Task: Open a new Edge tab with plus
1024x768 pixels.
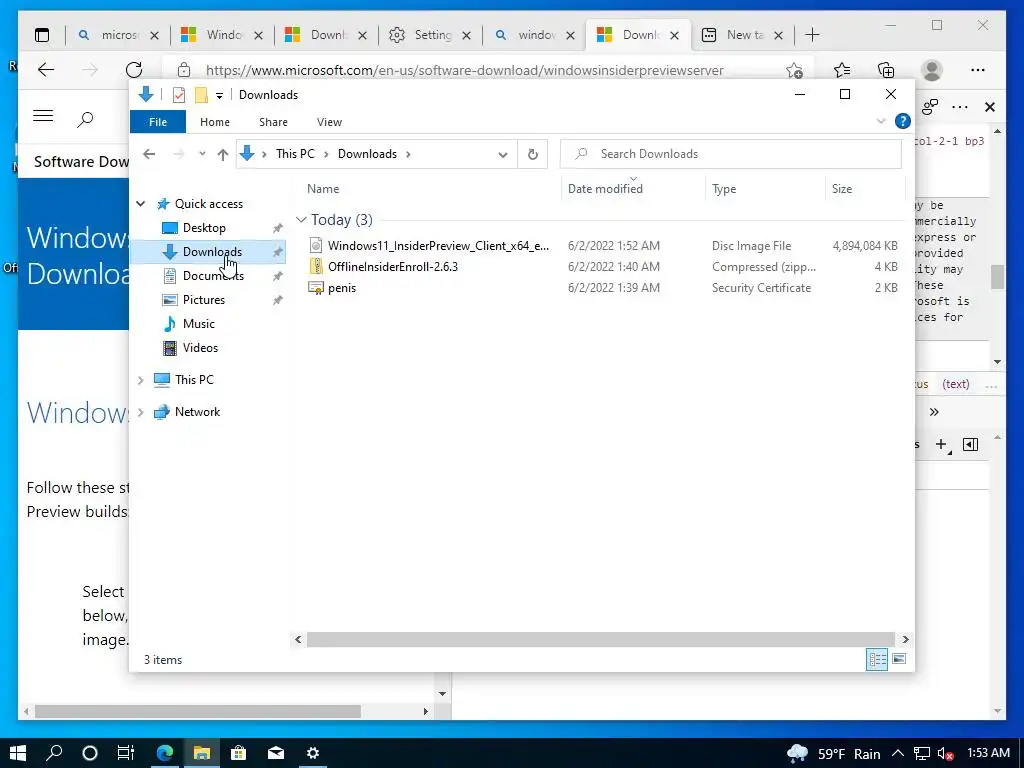Action: coord(812,35)
